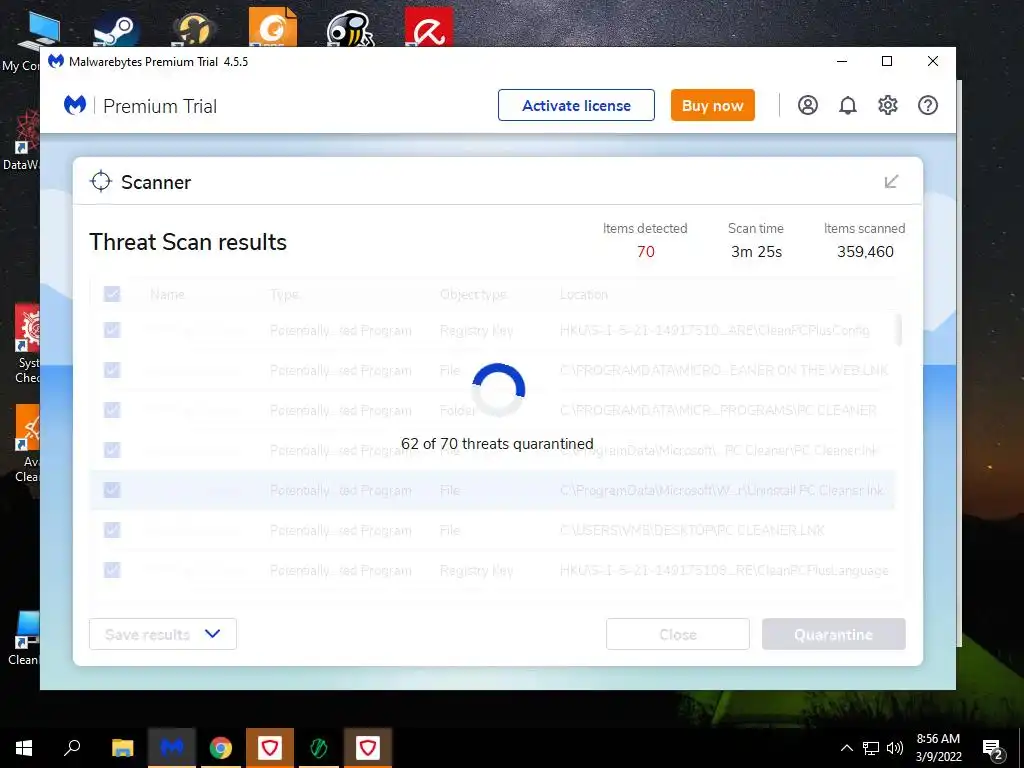Sort by the Name column header
The width and height of the screenshot is (1024, 768).
tap(167, 295)
